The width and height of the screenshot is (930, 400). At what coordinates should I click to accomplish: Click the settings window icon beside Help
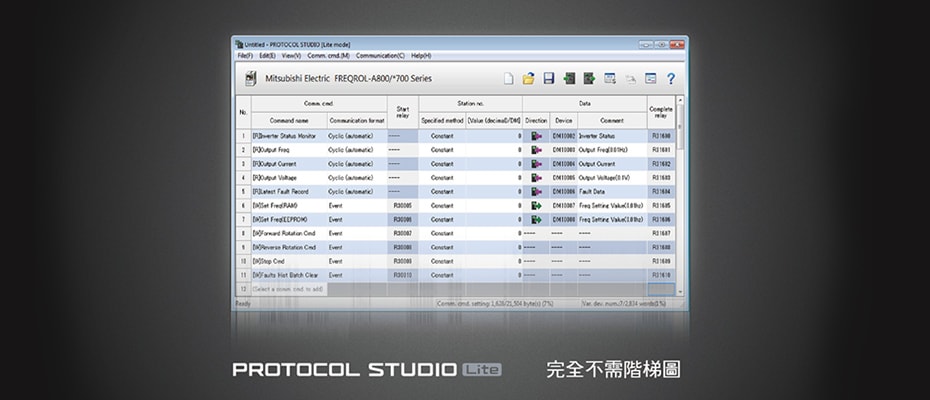pos(650,78)
